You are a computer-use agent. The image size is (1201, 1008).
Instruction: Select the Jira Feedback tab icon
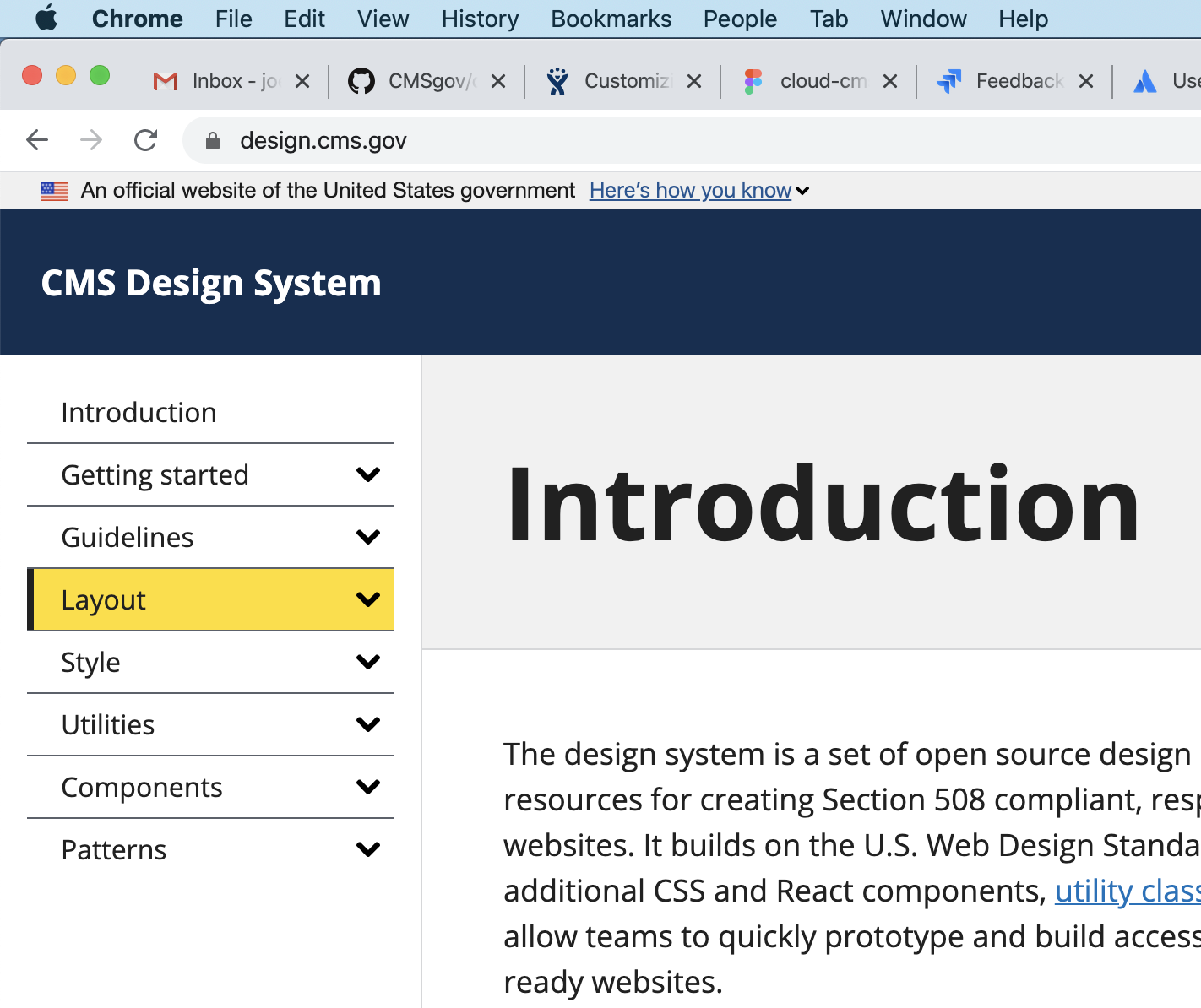coord(948,80)
